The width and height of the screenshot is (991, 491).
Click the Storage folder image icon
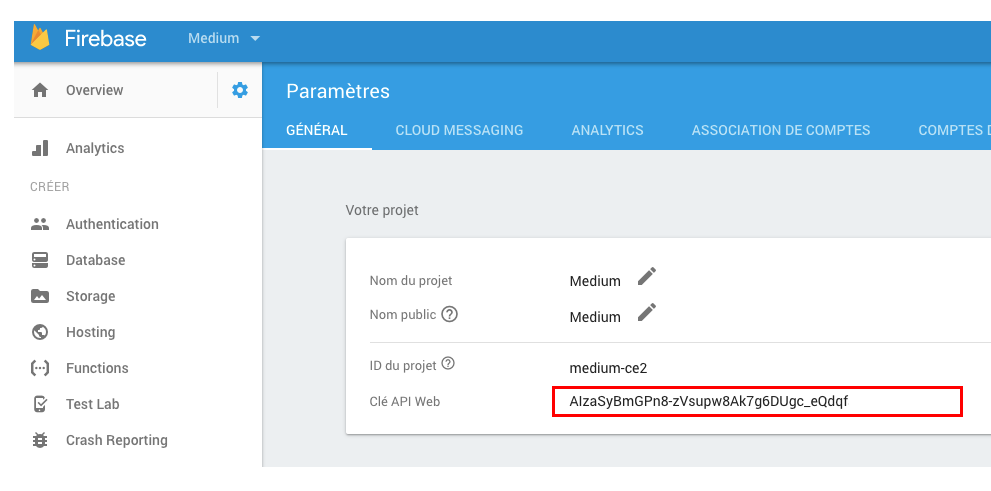point(40,296)
